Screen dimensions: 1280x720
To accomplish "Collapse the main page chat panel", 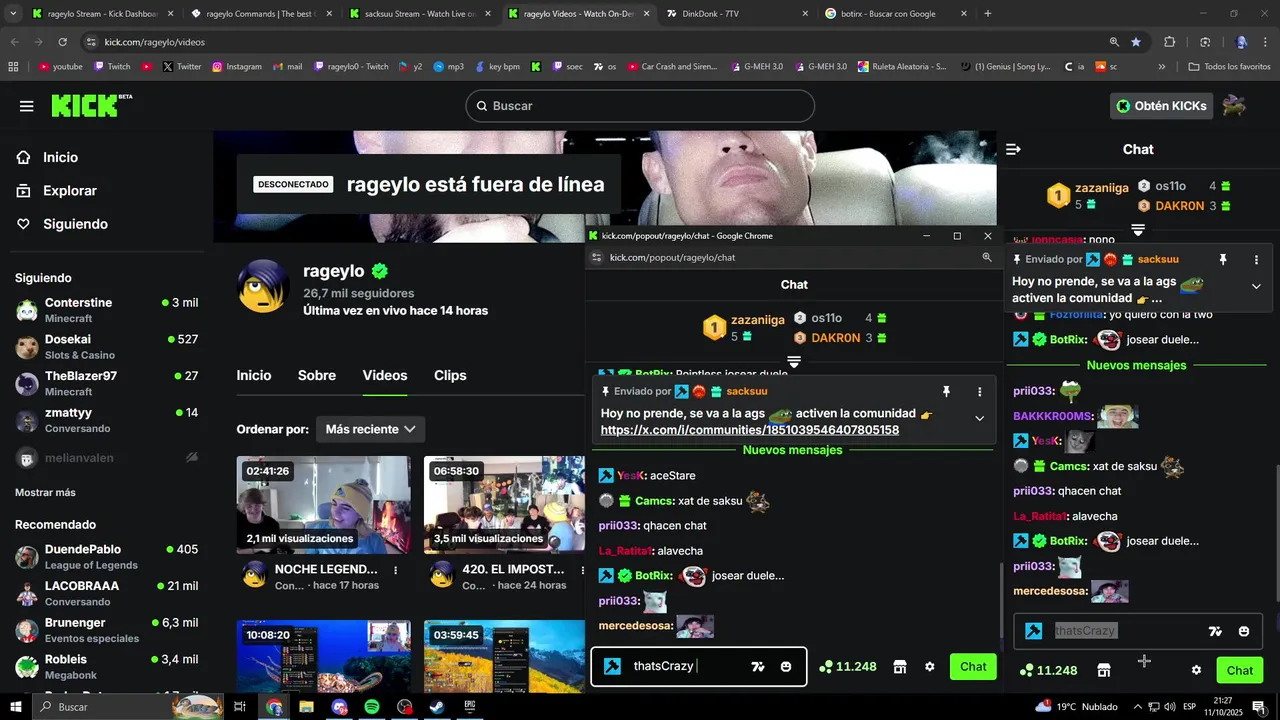I will coord(1013,149).
